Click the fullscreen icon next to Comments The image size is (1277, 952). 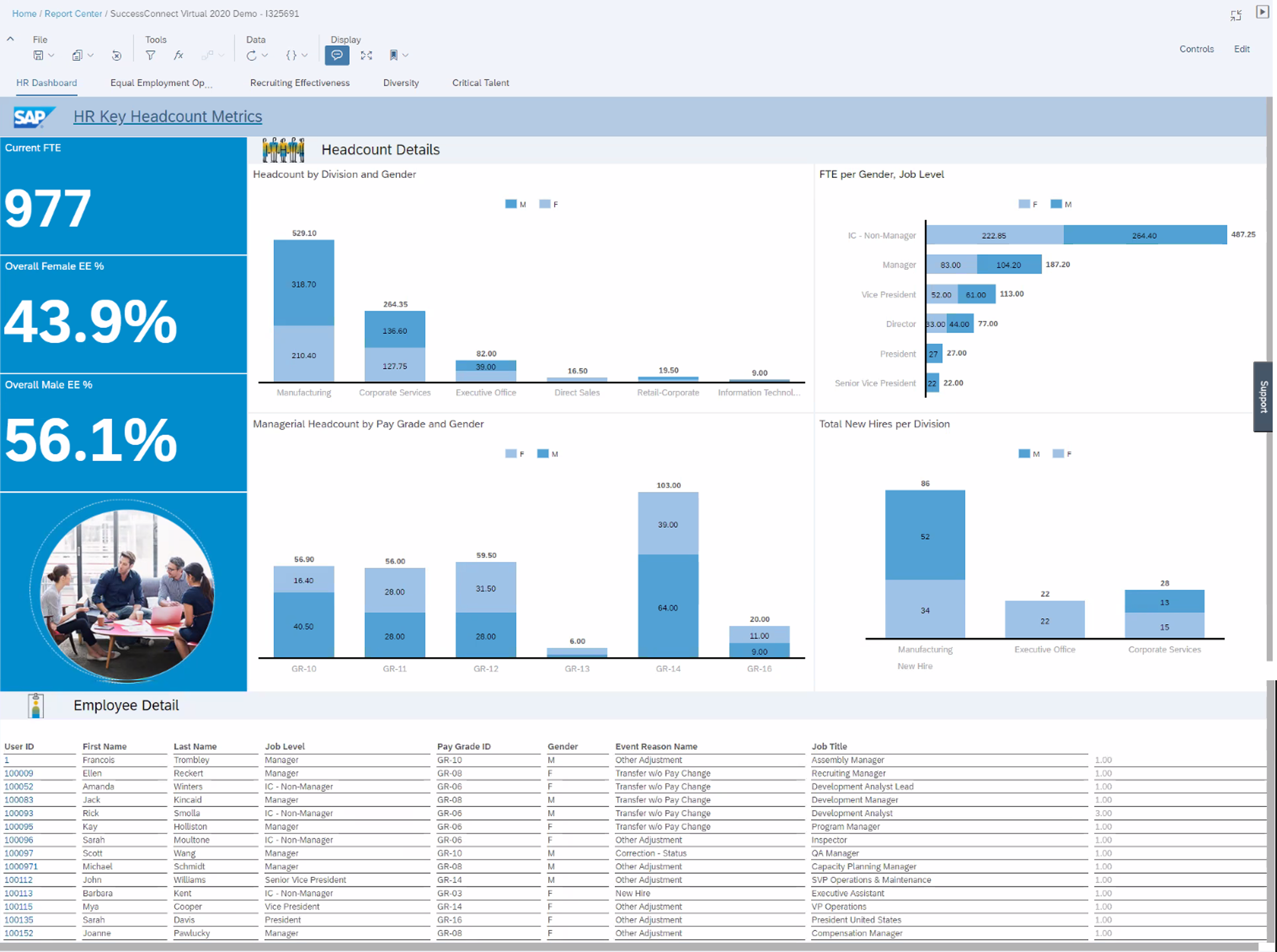coord(367,55)
